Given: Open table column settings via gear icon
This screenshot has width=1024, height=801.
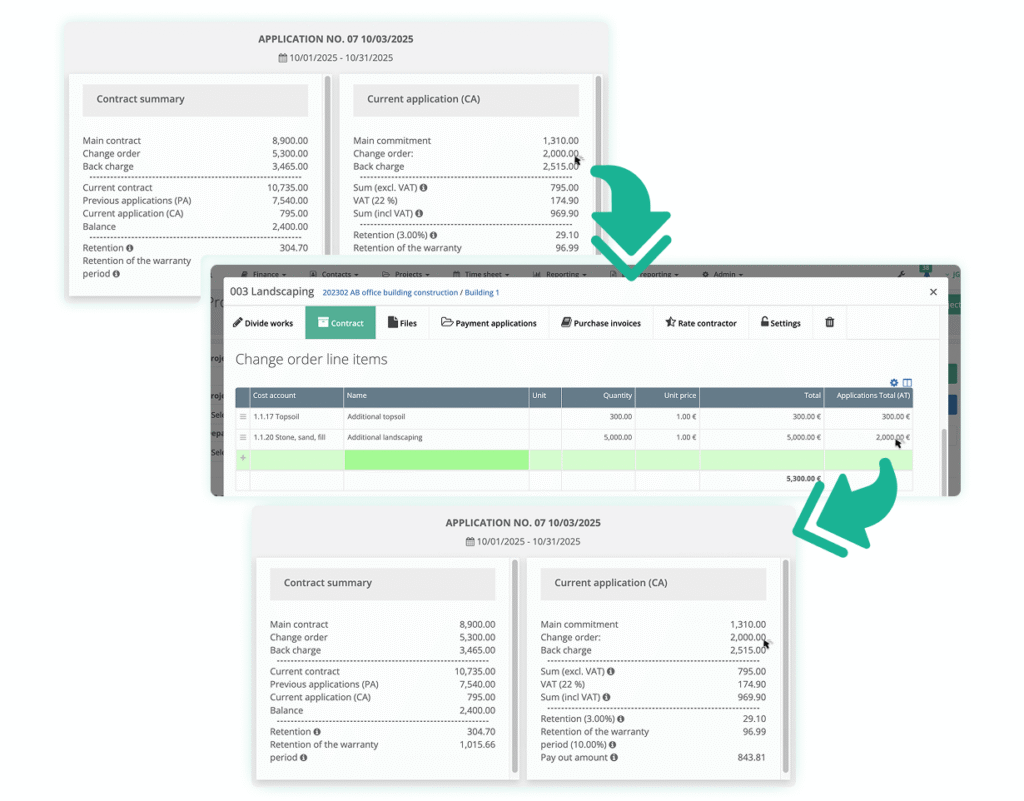Looking at the screenshot, I should 894,382.
